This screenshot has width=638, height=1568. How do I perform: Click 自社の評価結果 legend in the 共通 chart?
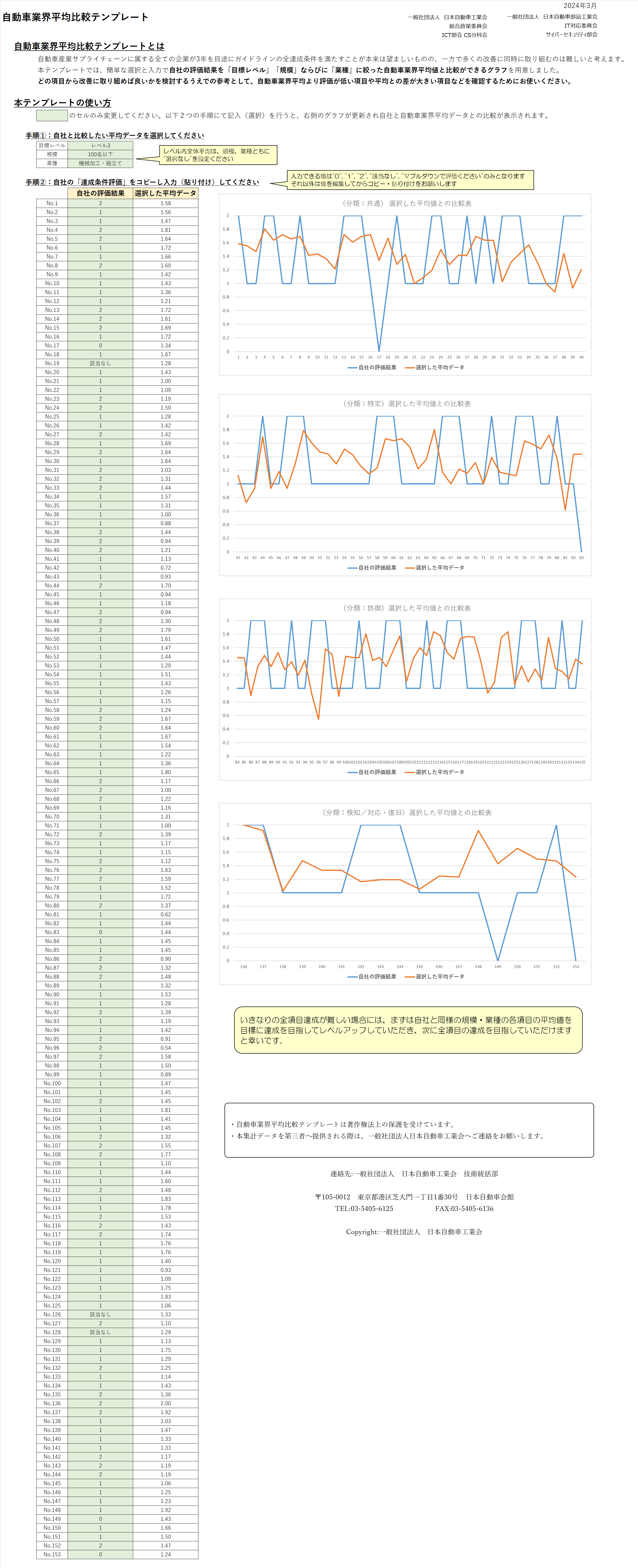tap(372, 368)
